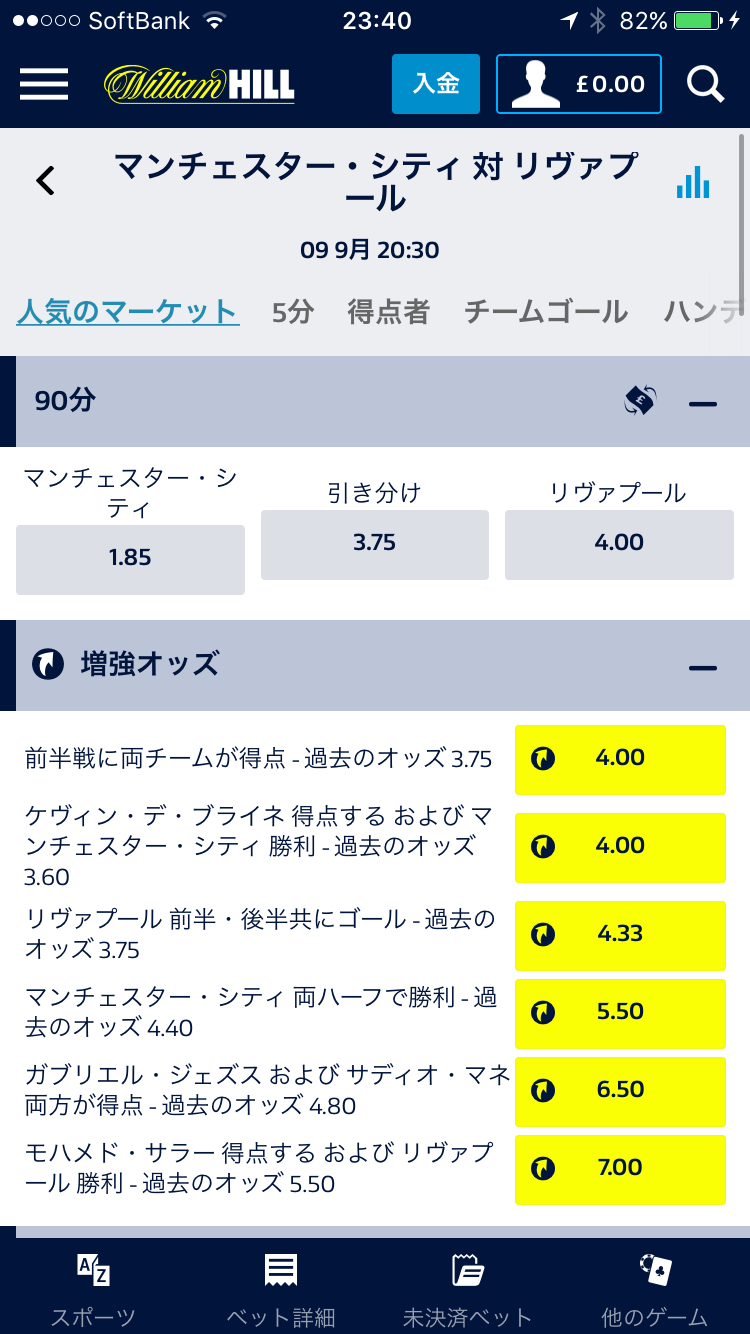
Task: Open ベット詳細 betslip in bottom bar
Action: [280, 1289]
